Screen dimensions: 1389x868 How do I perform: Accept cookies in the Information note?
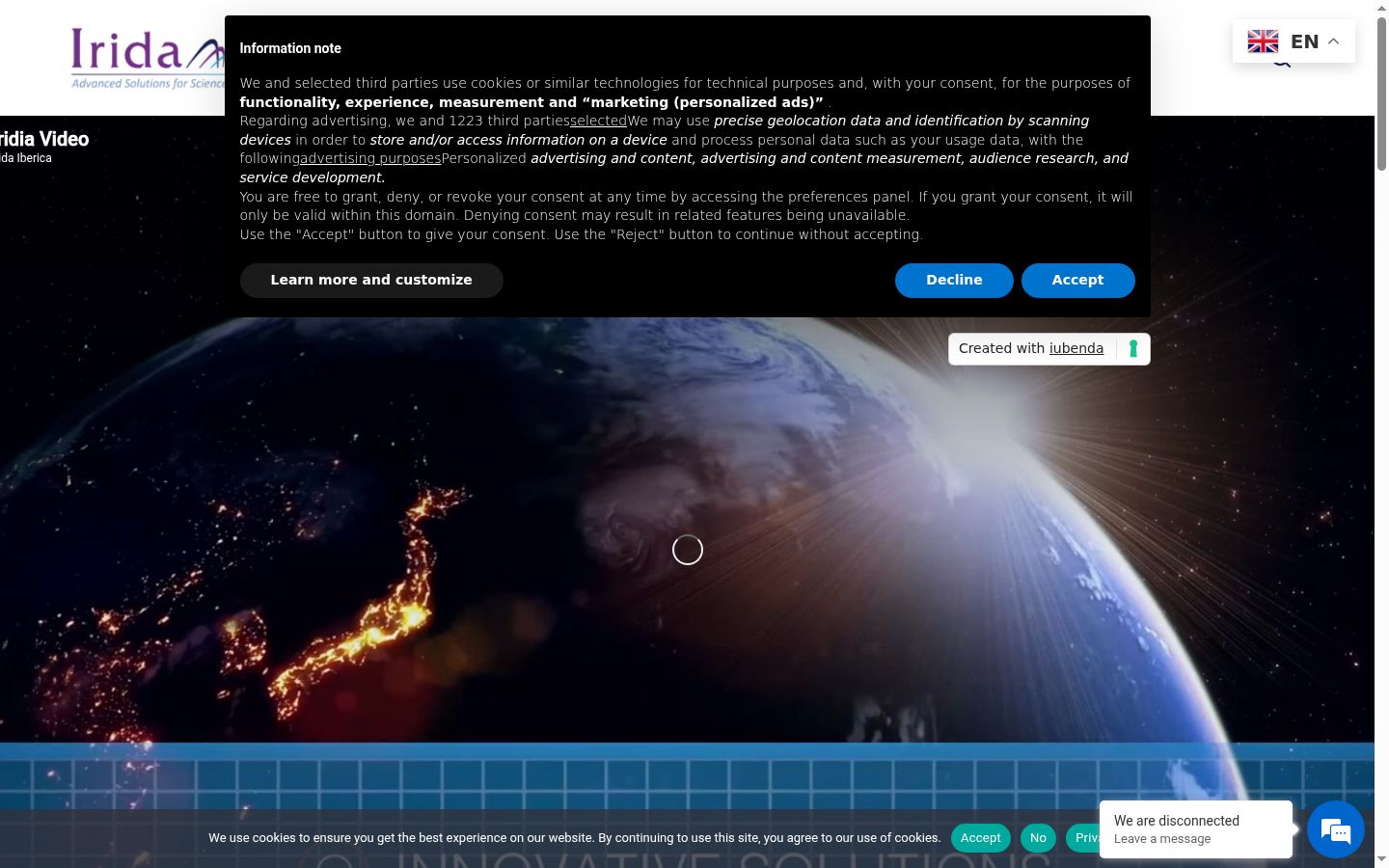[1077, 281]
